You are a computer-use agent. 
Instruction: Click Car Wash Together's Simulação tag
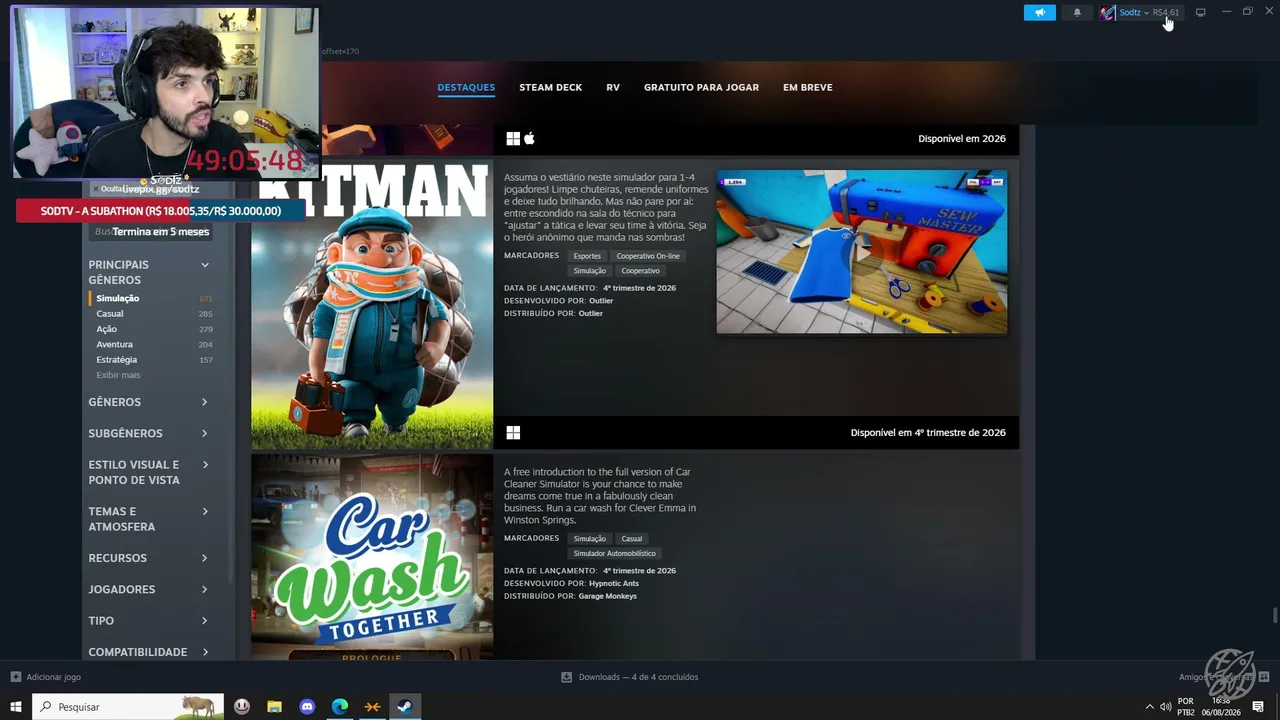[590, 539]
